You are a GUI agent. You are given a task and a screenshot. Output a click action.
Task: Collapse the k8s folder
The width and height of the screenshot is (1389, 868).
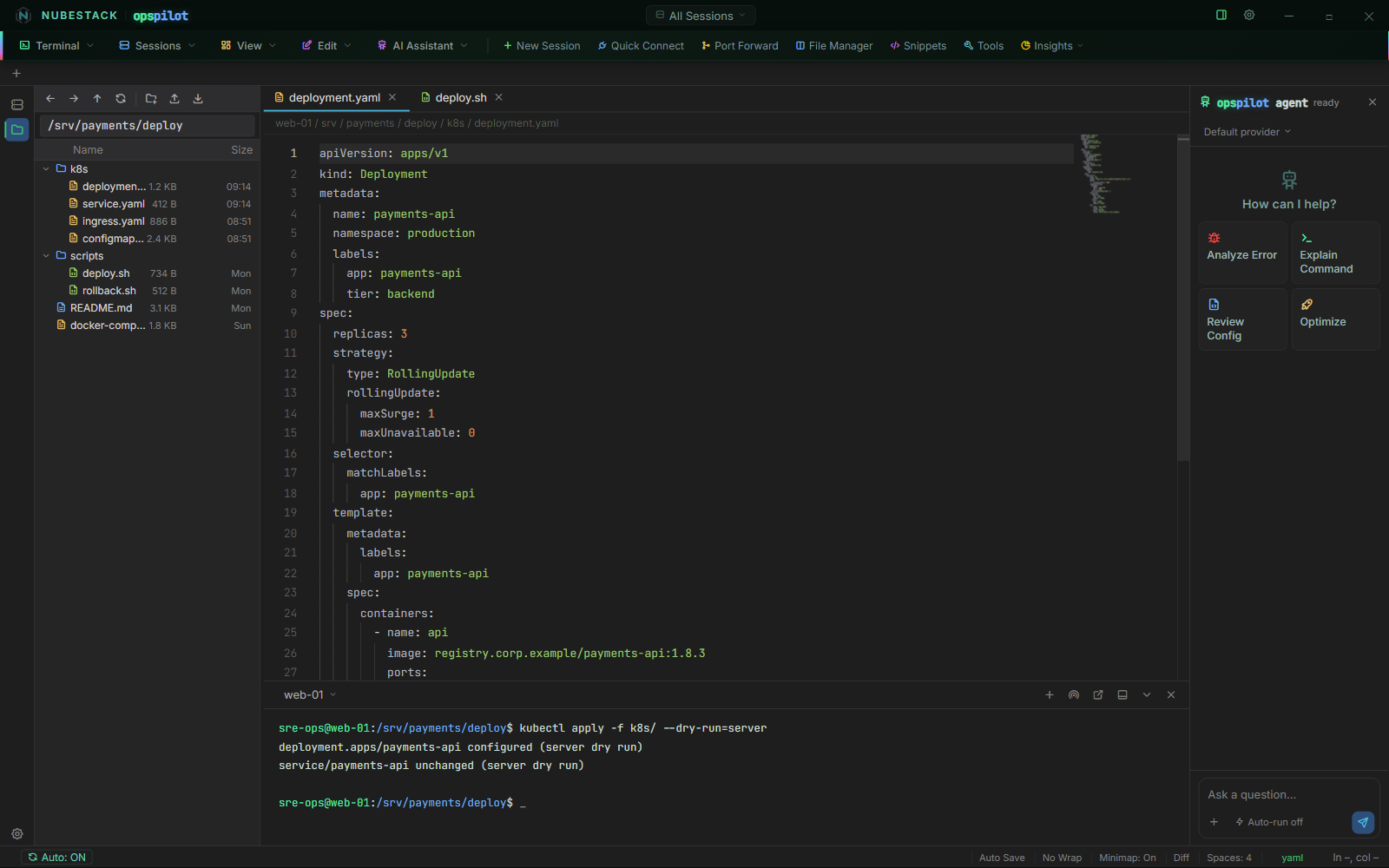click(46, 169)
